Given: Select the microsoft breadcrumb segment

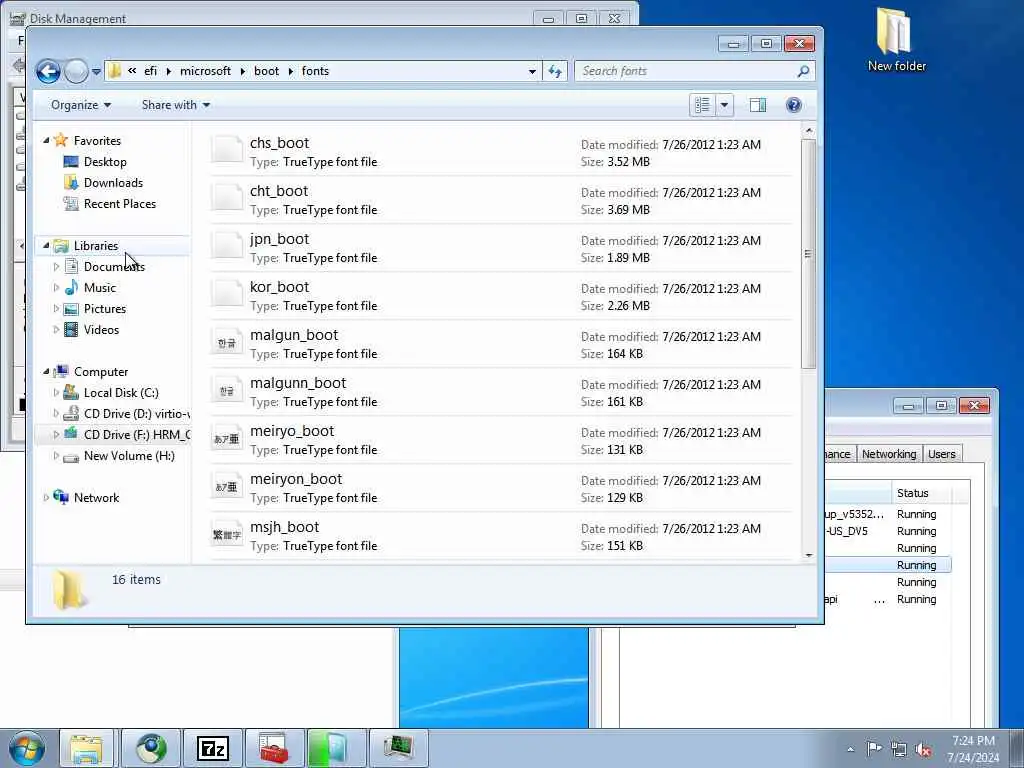Looking at the screenshot, I should coord(205,71).
